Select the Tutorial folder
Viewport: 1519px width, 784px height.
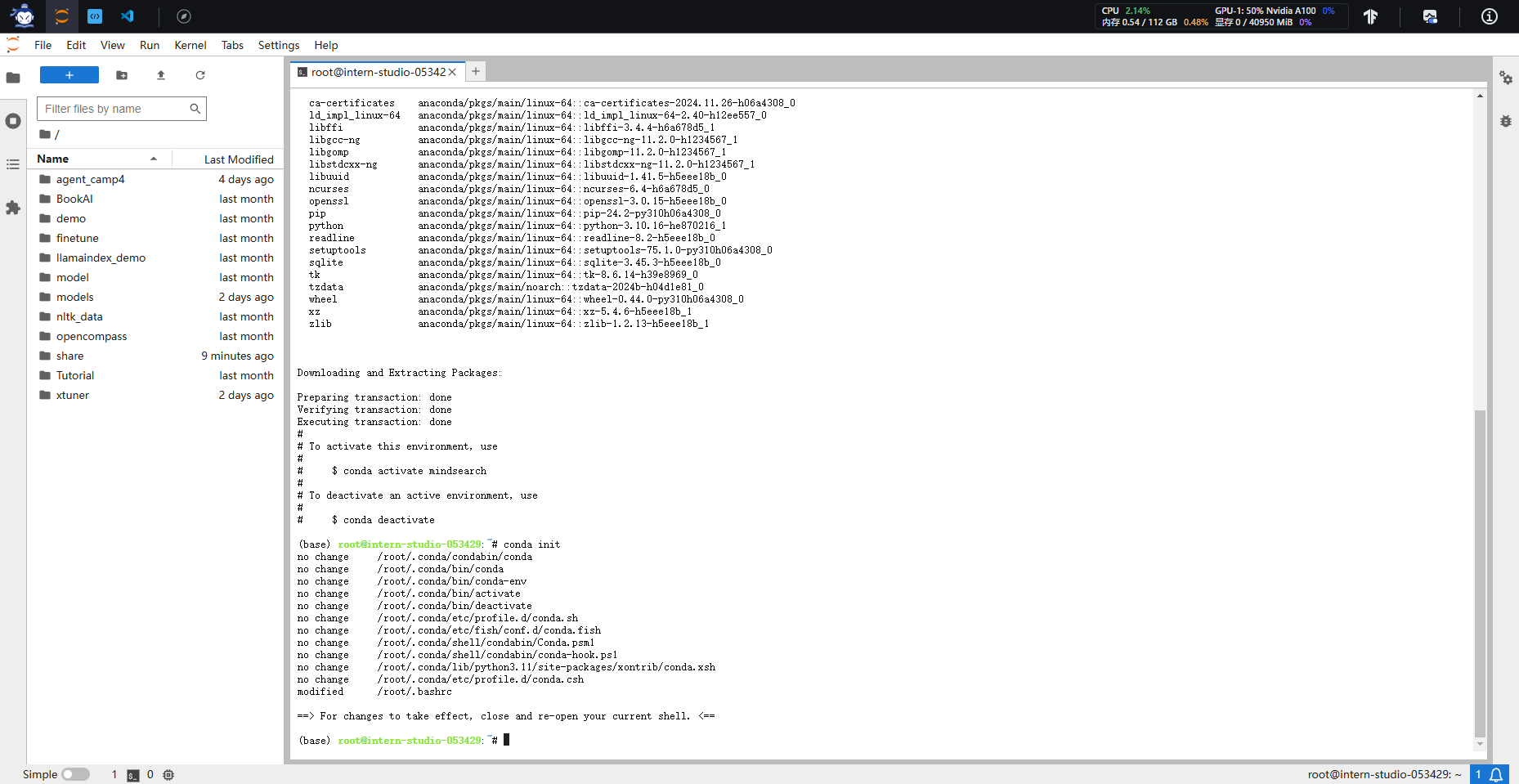tap(155, 375)
